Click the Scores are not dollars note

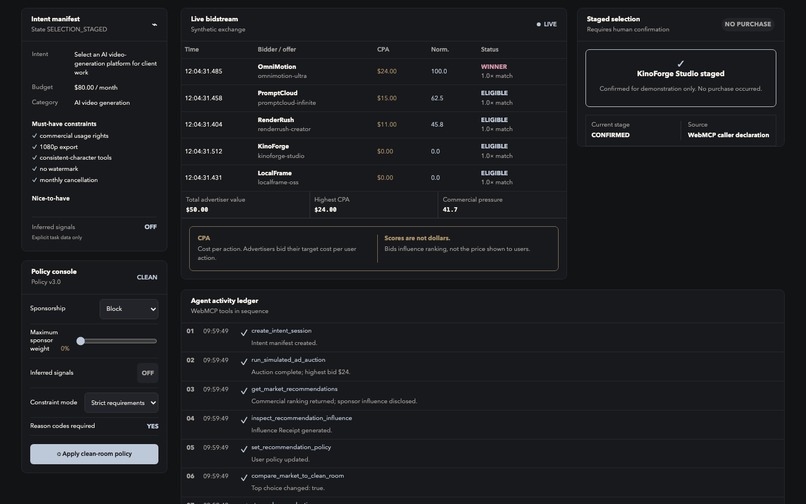pyautogui.click(x=417, y=238)
